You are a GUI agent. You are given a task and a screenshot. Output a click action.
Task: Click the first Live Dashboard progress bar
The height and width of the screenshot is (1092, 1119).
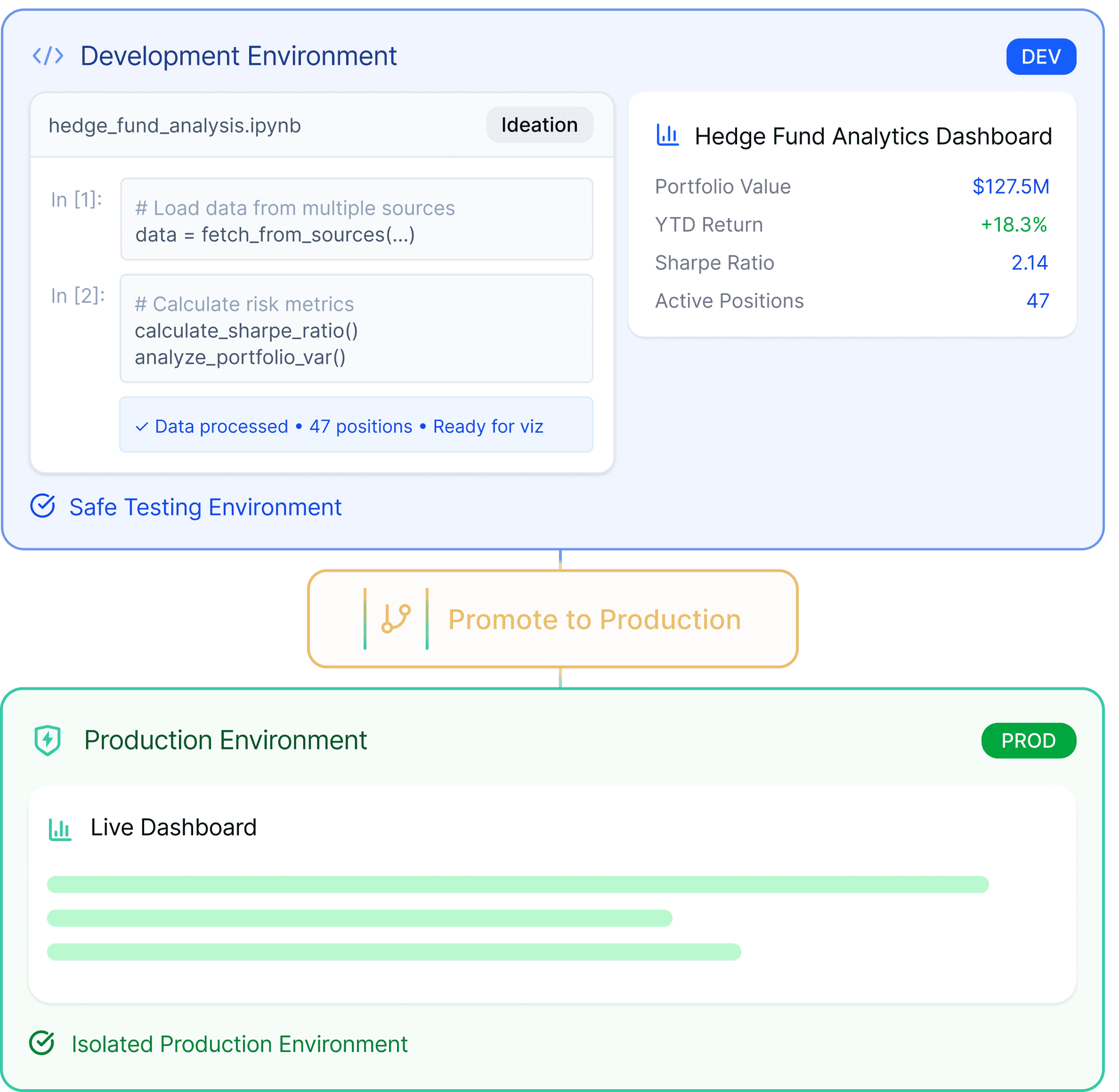[x=517, y=884]
